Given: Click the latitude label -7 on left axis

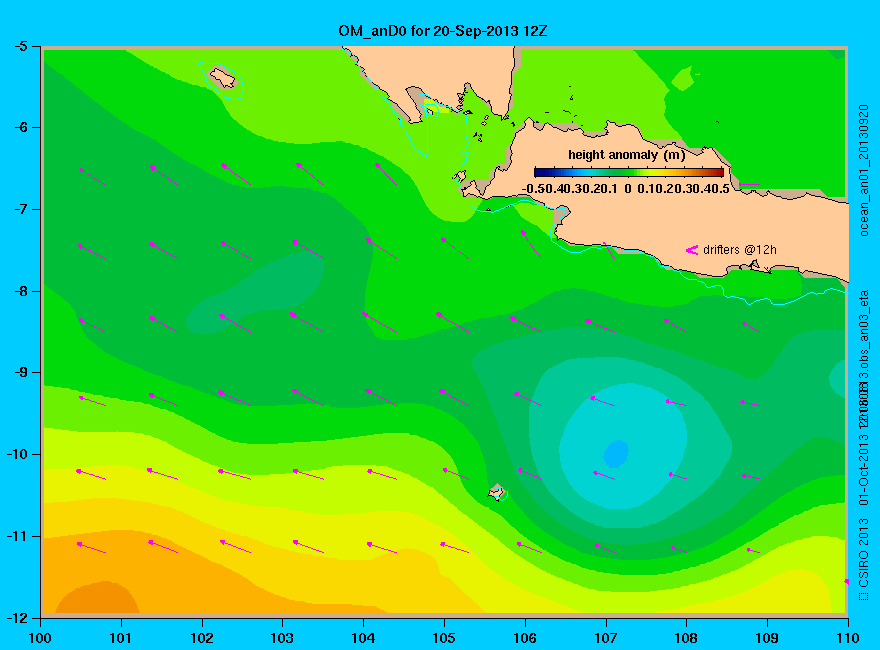Looking at the screenshot, I should (20, 209).
